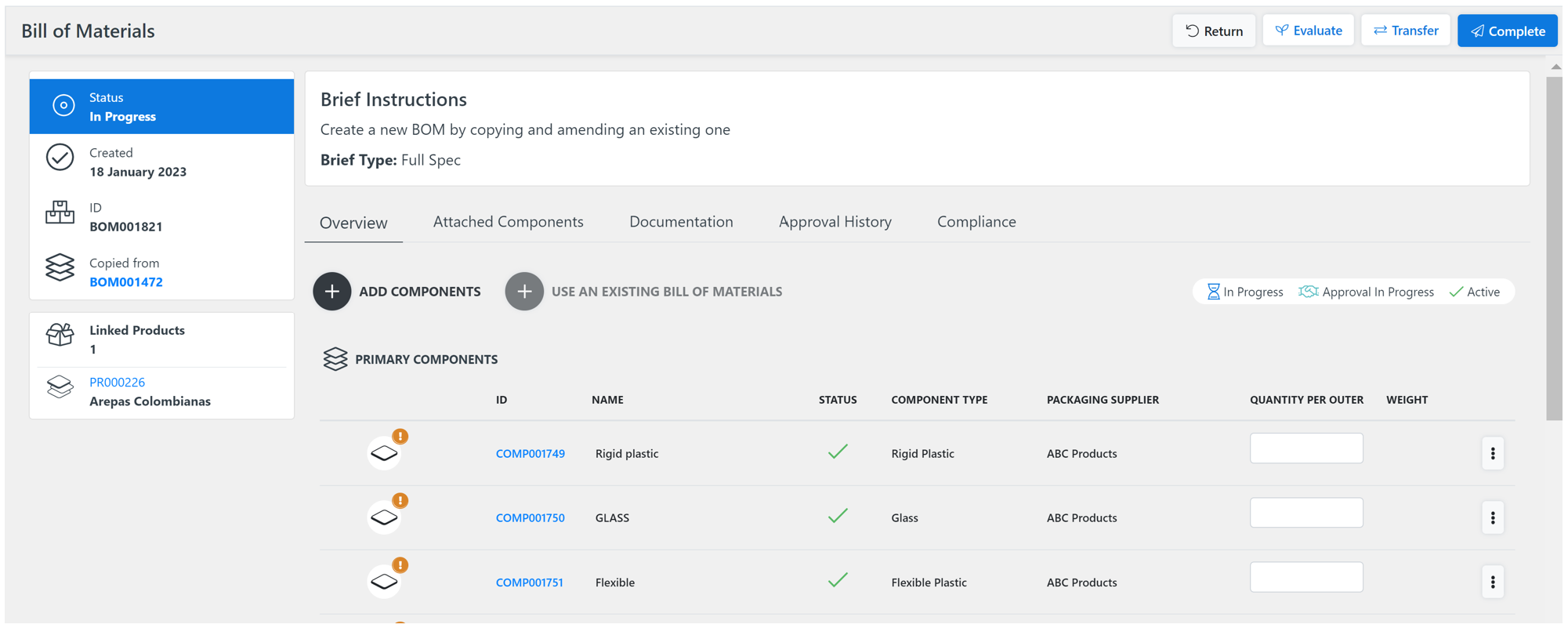Click the Use an Existing BOM plus icon
Viewport: 1568px width, 628px height.
point(524,292)
